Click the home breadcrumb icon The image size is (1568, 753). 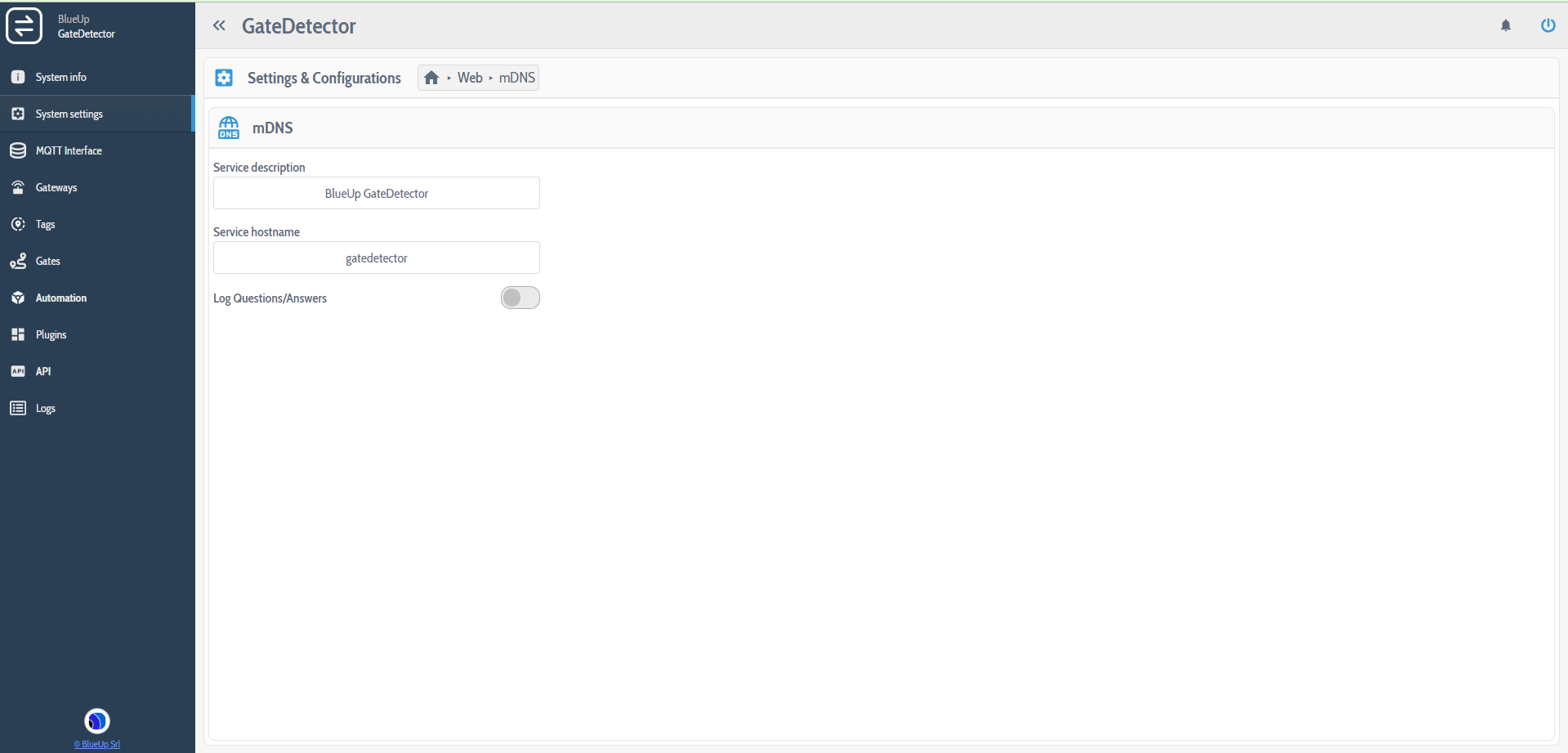[x=431, y=78]
